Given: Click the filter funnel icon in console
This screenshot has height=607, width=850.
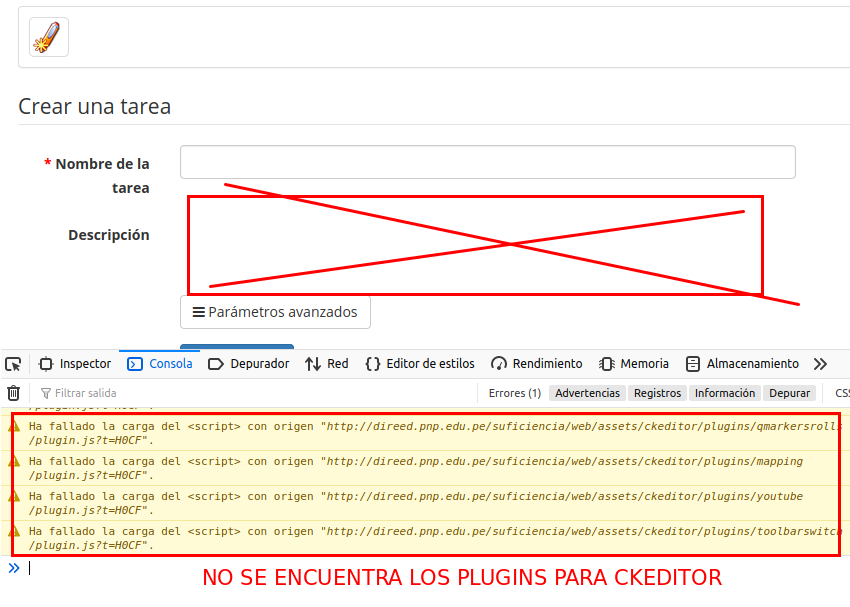Looking at the screenshot, I should 47,392.
